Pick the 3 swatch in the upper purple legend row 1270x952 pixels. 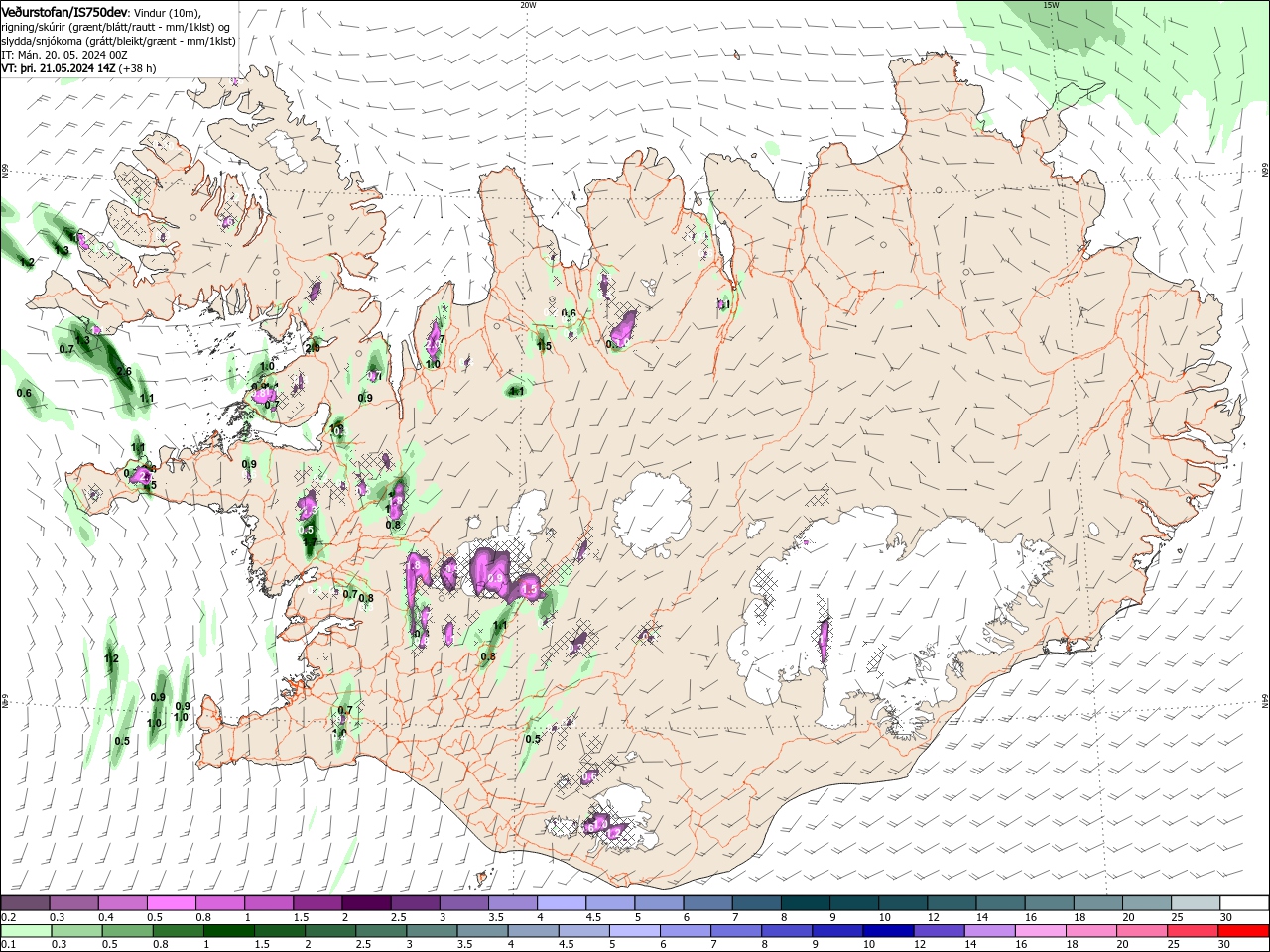[464, 903]
